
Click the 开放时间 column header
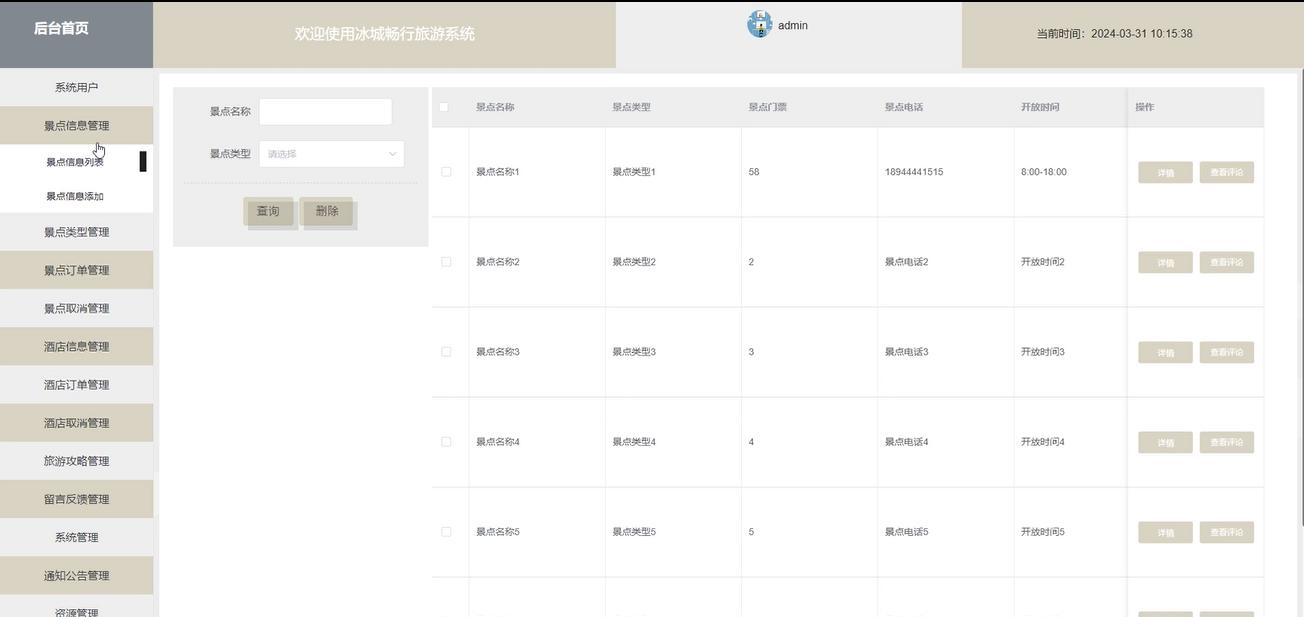tap(1040, 107)
